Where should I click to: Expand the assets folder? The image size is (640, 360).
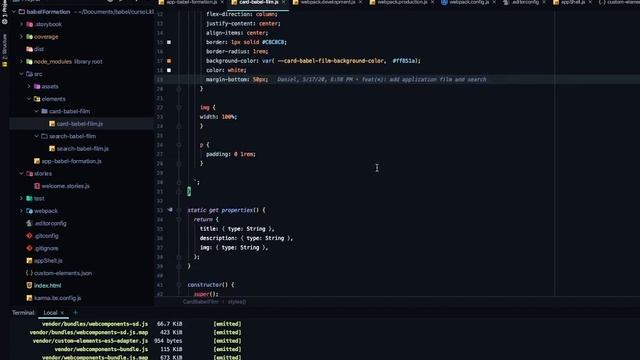click(29, 87)
